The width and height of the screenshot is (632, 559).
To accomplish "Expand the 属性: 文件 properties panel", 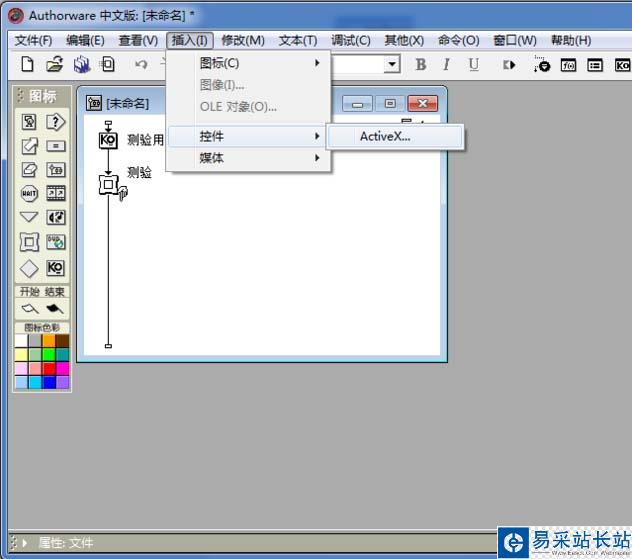I will tap(25, 543).
